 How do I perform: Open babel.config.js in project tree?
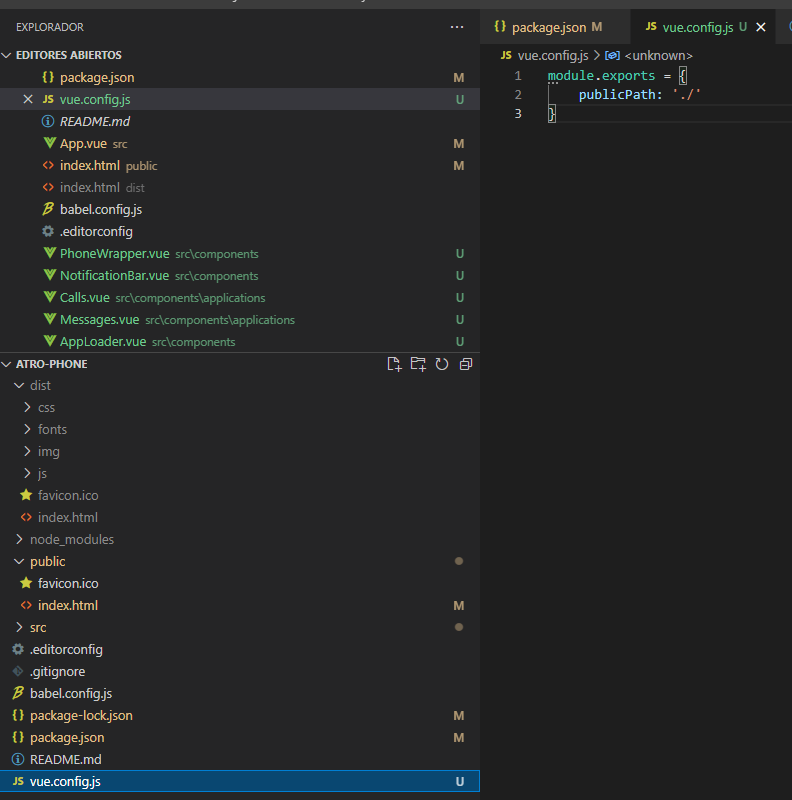[x=240, y=693]
